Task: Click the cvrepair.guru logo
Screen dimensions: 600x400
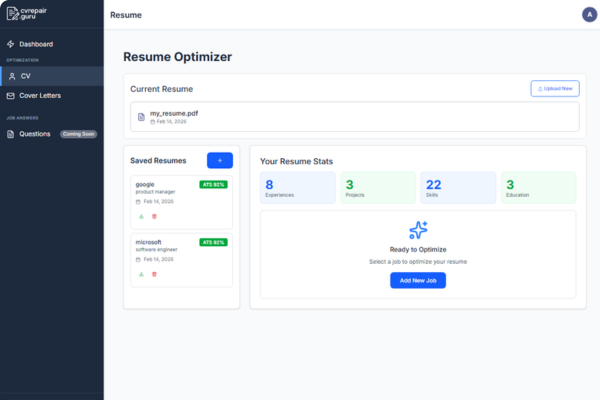Action: coord(26,13)
